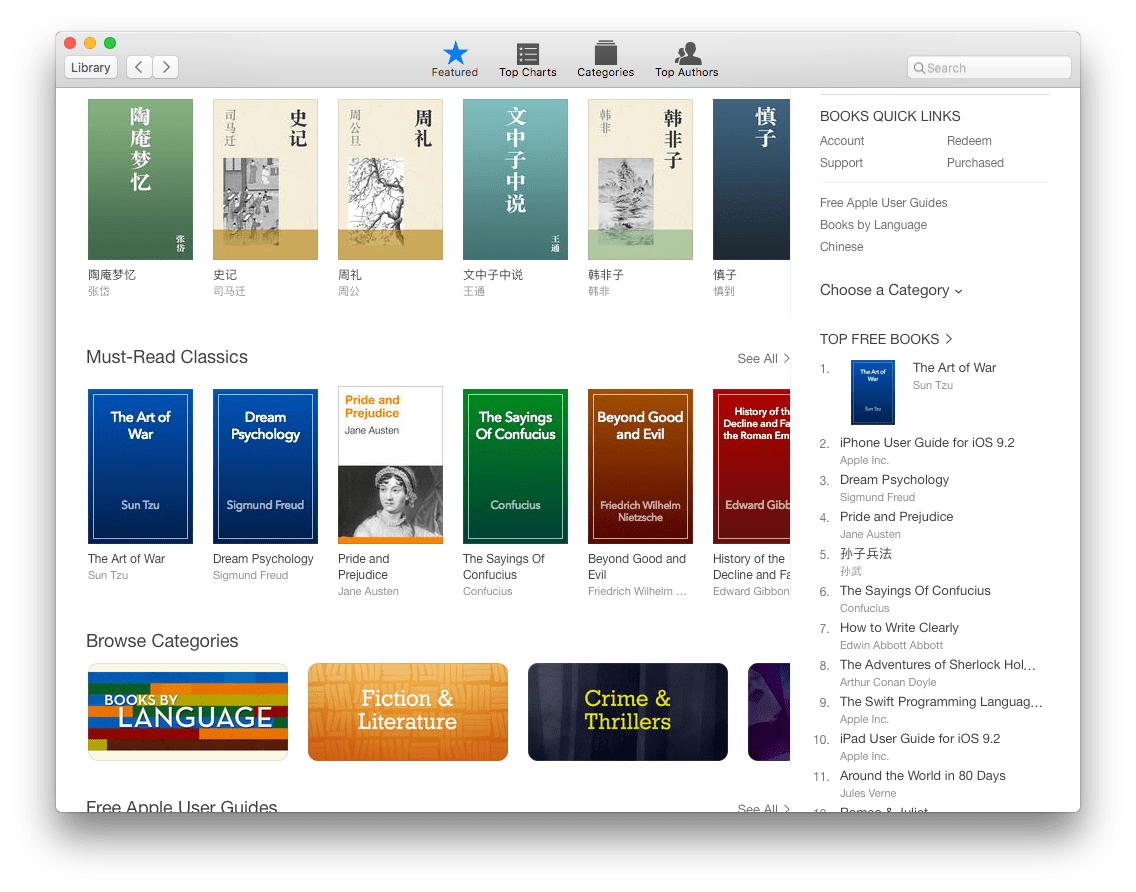Open the Top Free Books full list chevron
Image resolution: width=1136 pixels, height=892 pixels.
click(x=947, y=339)
